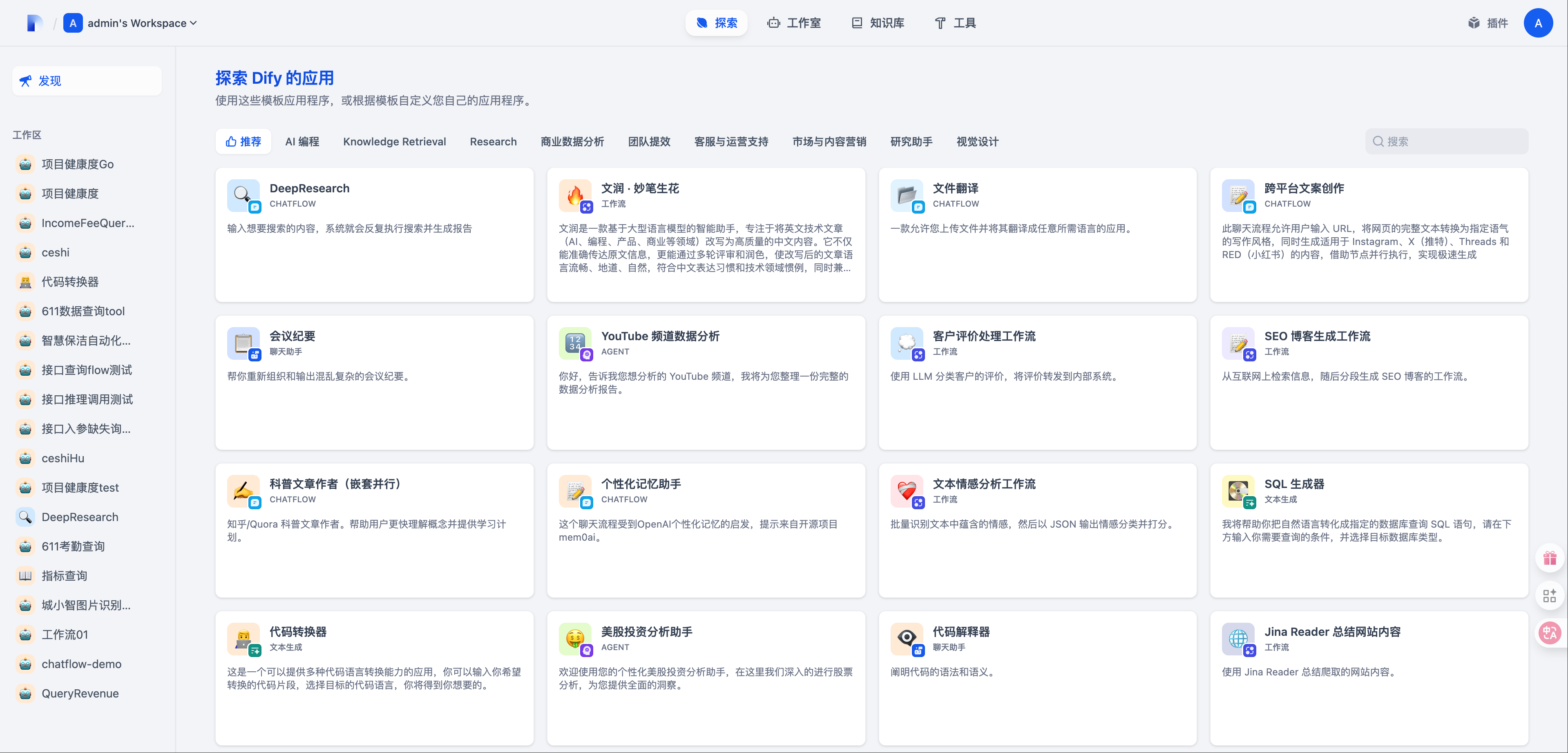Click 跨平台文案创作 memo icon
This screenshot has width=1568, height=753.
click(1239, 195)
